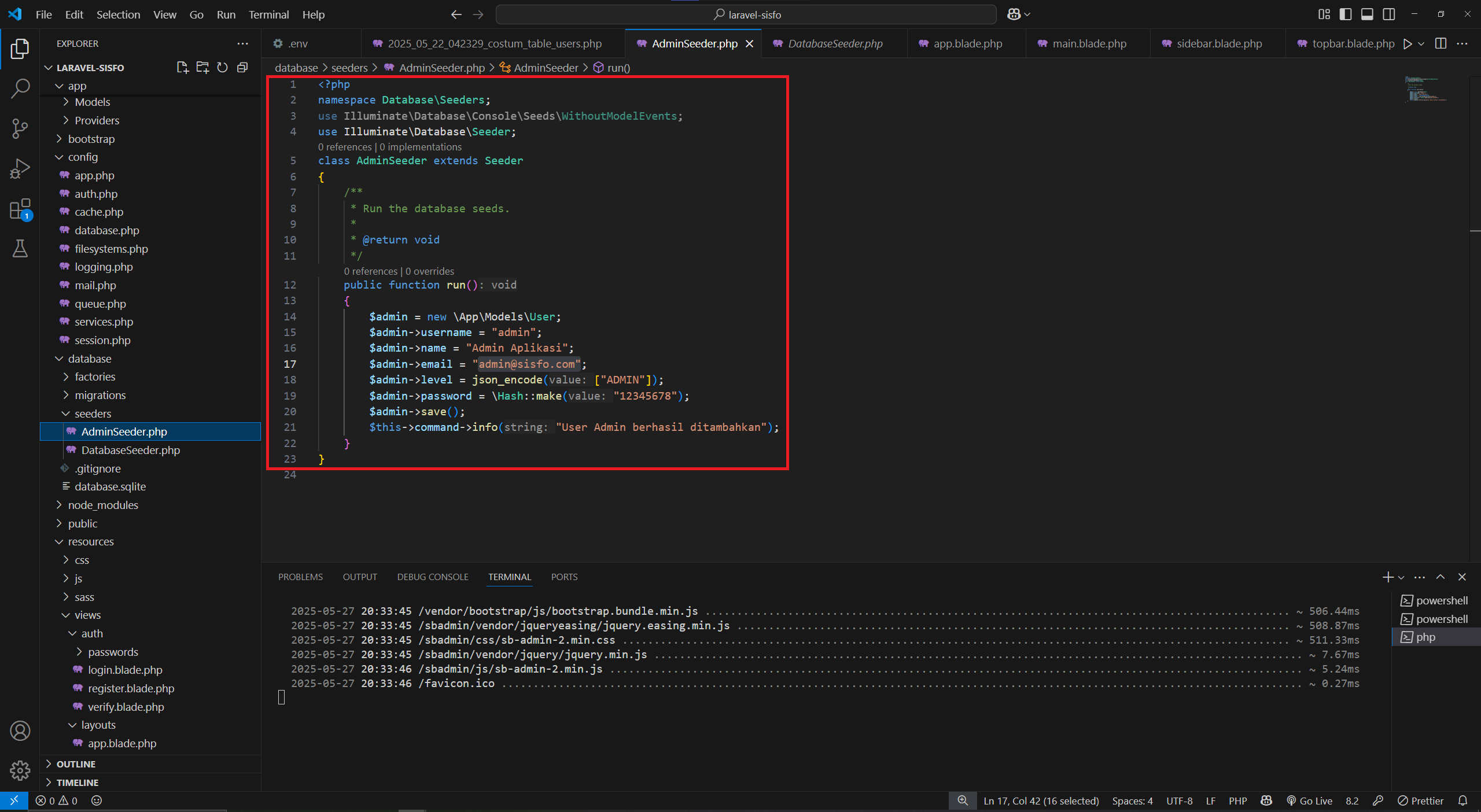The width and height of the screenshot is (1481, 812).
Task: Open the Search view in activity bar
Action: (x=20, y=88)
